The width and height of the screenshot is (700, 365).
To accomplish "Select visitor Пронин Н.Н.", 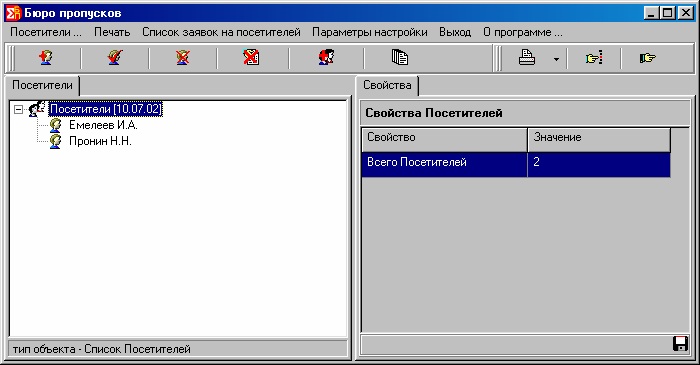I will click(x=100, y=141).
